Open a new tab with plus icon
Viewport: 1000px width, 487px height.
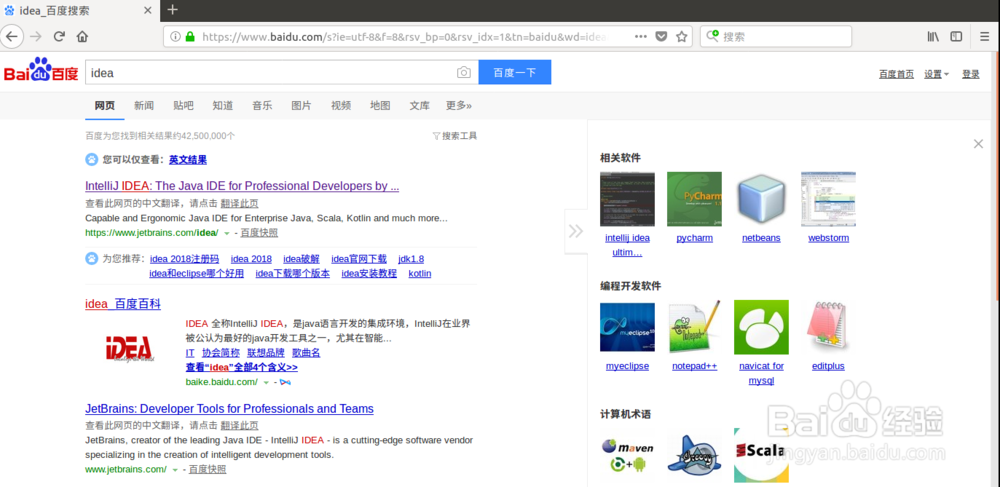[x=172, y=10]
